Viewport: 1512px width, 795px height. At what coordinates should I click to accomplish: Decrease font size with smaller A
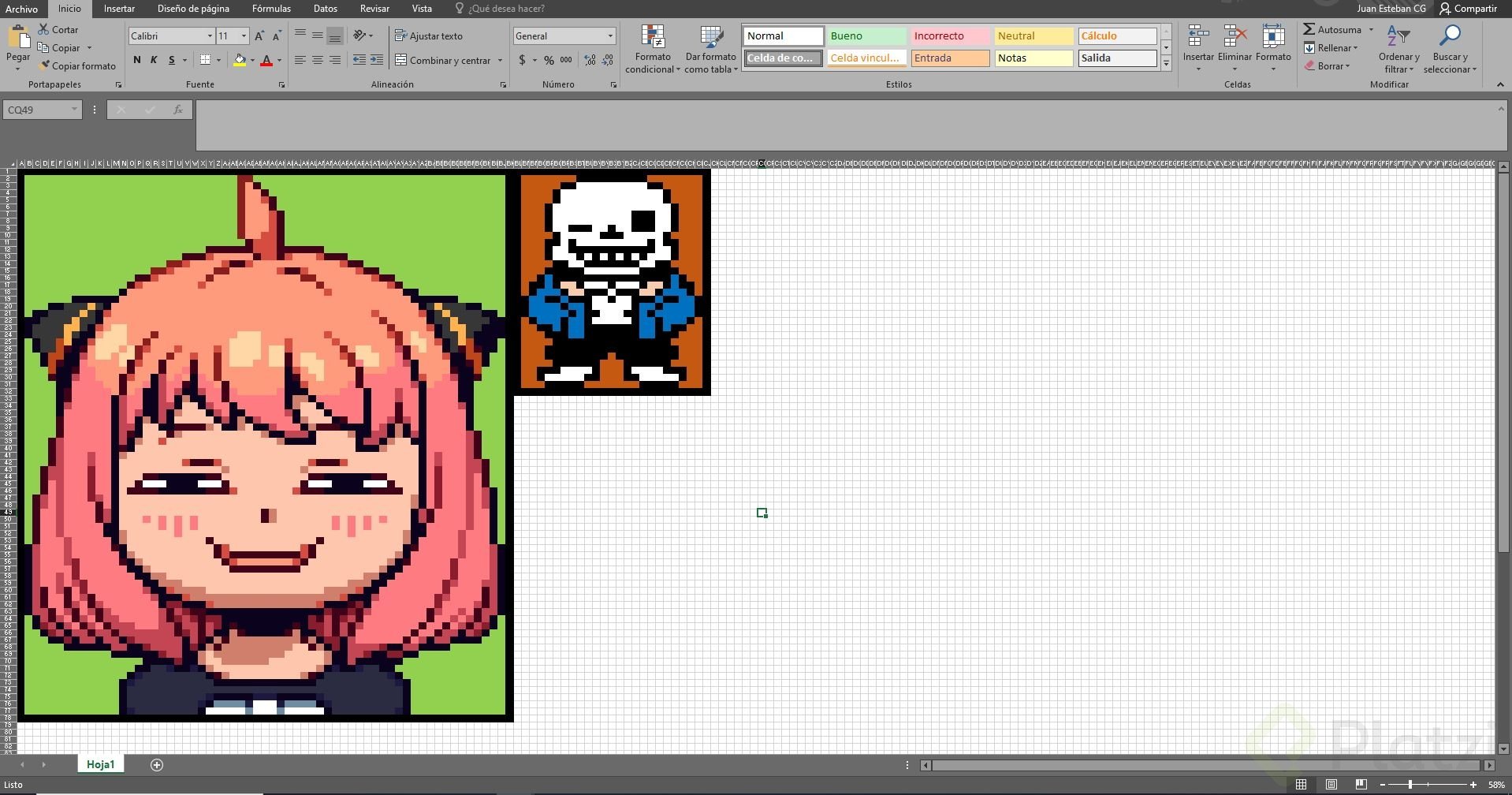point(277,36)
